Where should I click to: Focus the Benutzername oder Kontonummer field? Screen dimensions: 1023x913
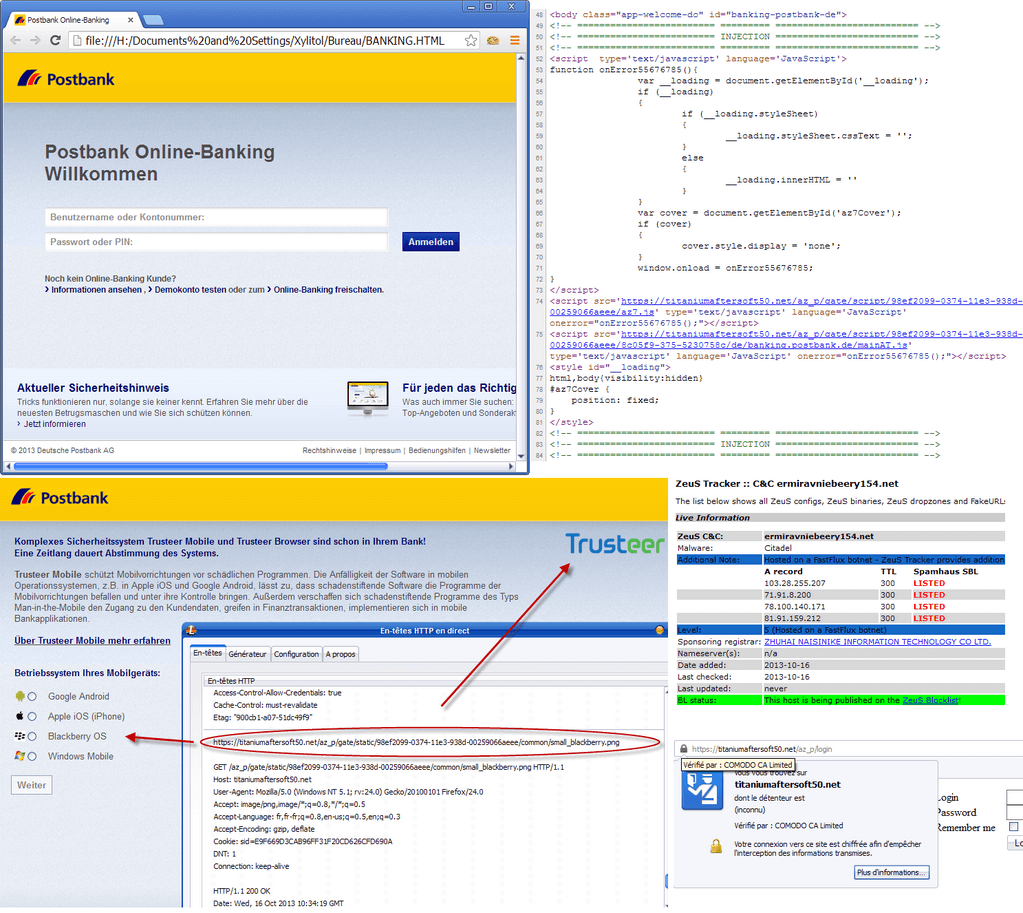point(216,217)
